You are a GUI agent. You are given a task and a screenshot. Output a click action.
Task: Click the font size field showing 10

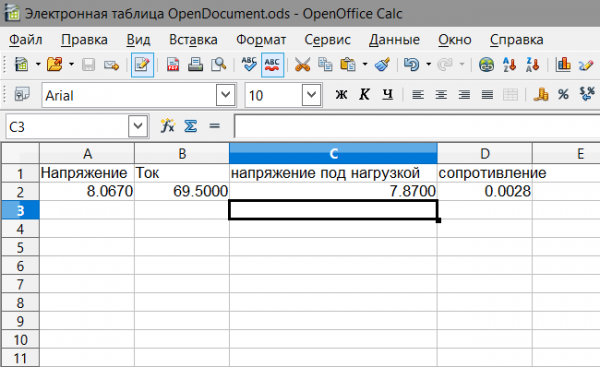coord(273,95)
